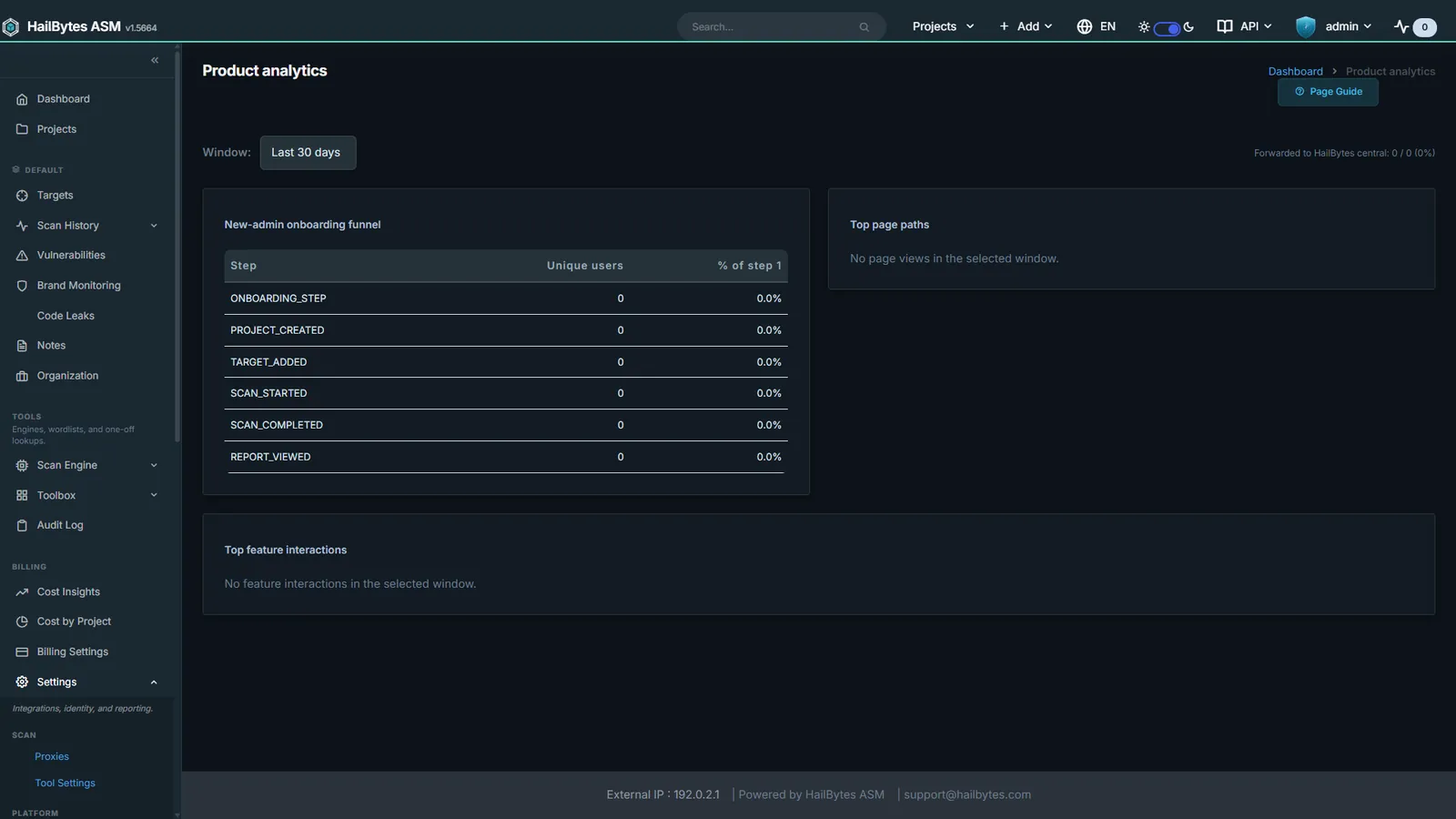This screenshot has width=1456, height=819.
Task: Open the Tool Settings link
Action: 65,784
